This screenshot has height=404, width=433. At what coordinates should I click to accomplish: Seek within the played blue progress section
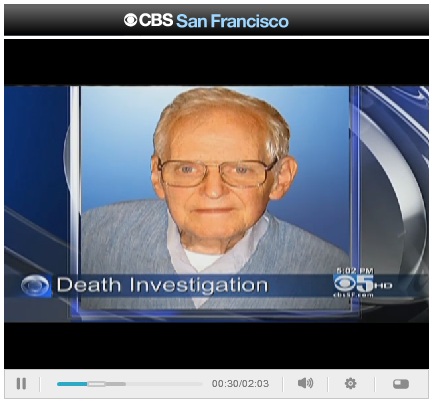(x=72, y=384)
